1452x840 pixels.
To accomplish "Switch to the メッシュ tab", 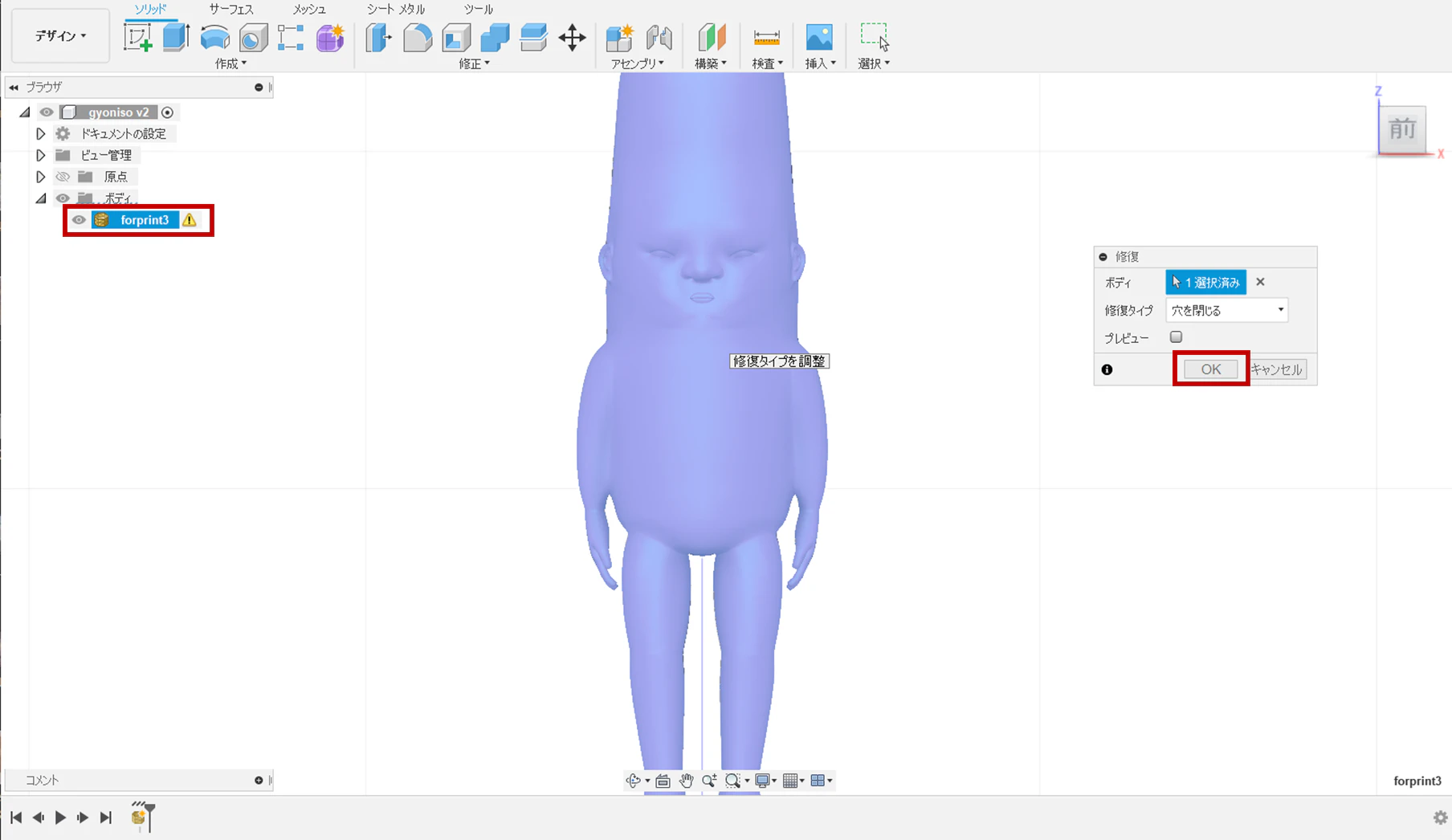I will click(309, 10).
